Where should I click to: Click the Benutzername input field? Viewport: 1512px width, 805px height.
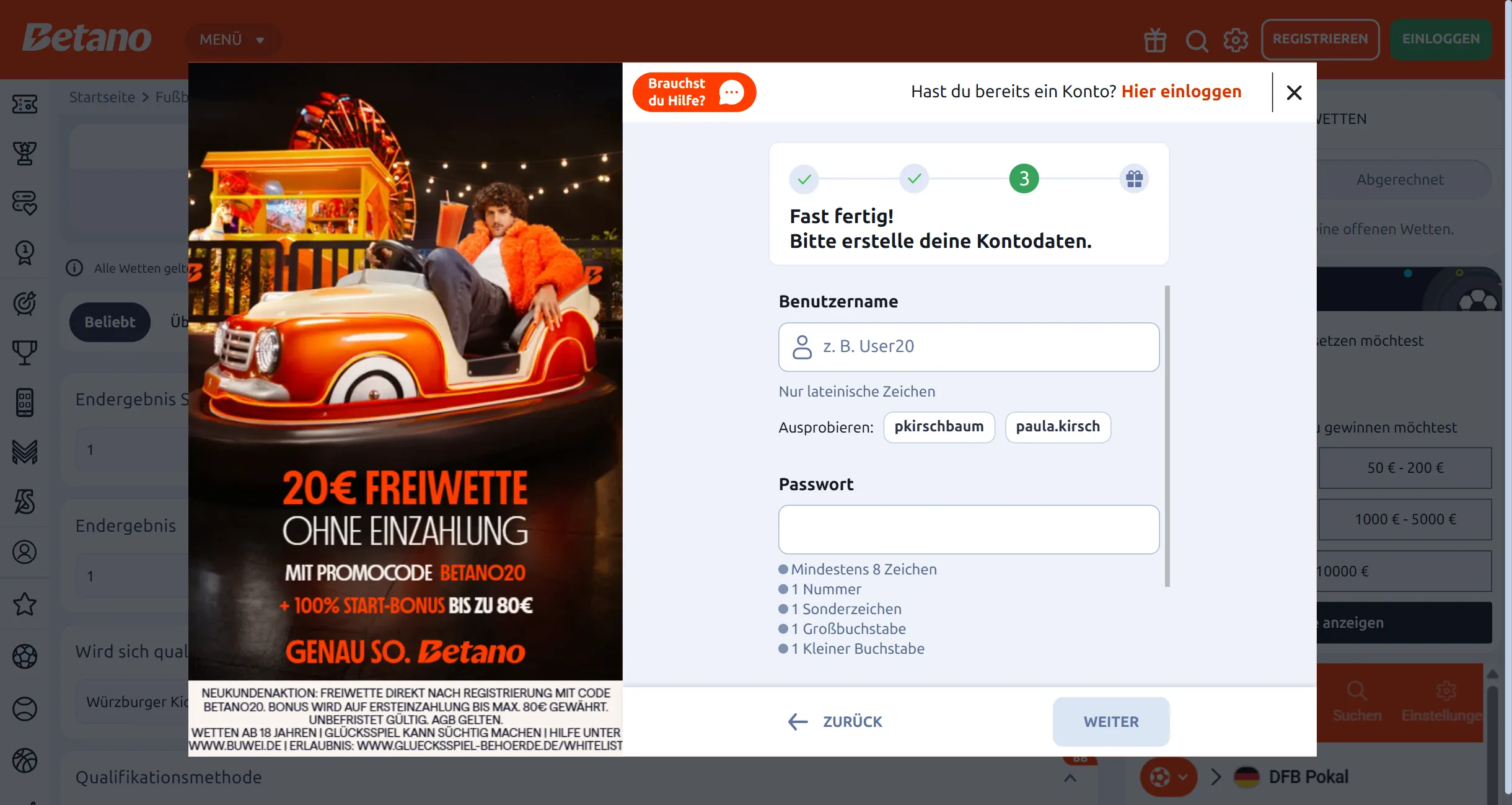969,347
